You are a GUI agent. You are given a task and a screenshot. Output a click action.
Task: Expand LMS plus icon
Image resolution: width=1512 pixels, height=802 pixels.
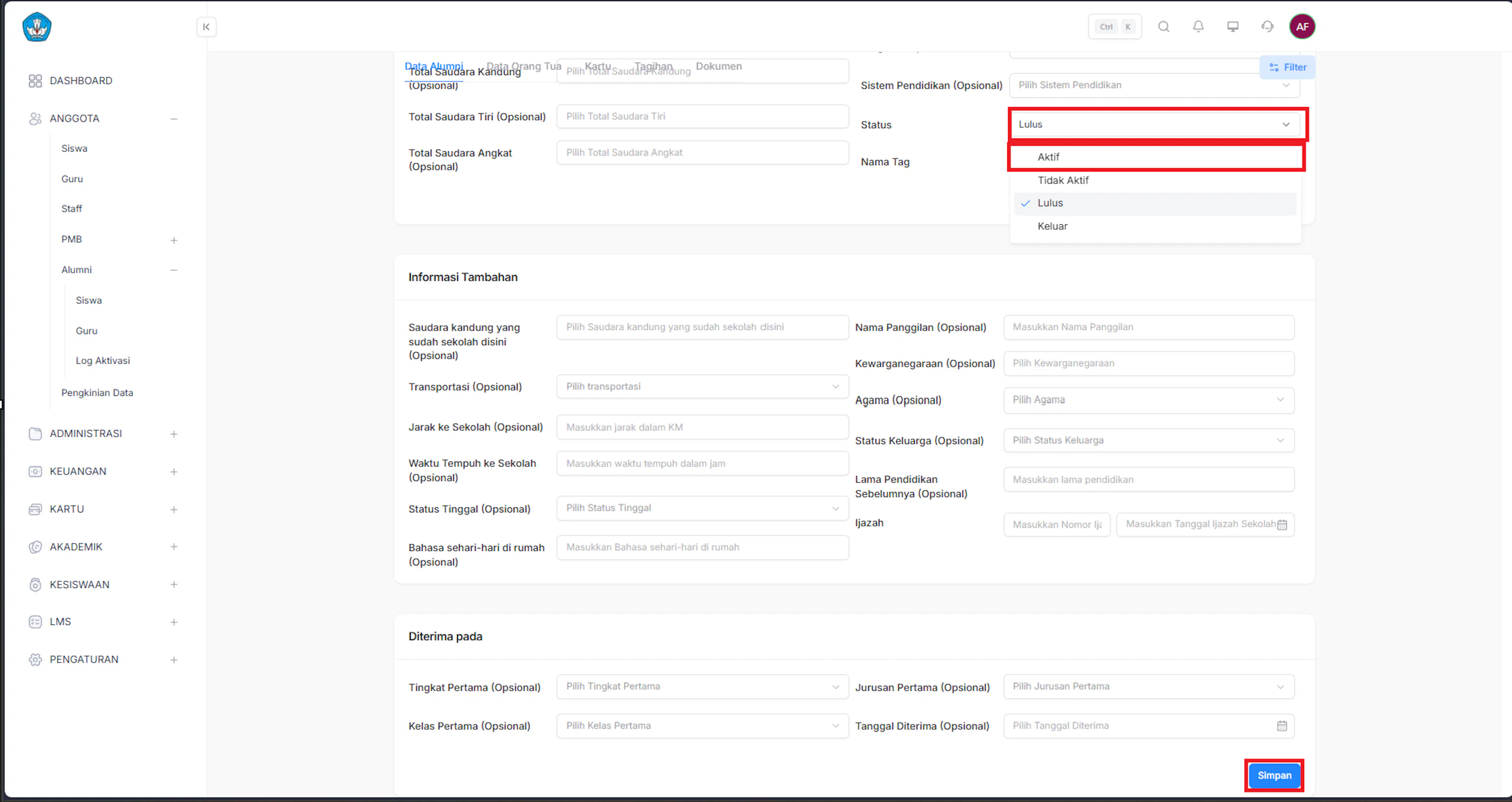click(174, 622)
